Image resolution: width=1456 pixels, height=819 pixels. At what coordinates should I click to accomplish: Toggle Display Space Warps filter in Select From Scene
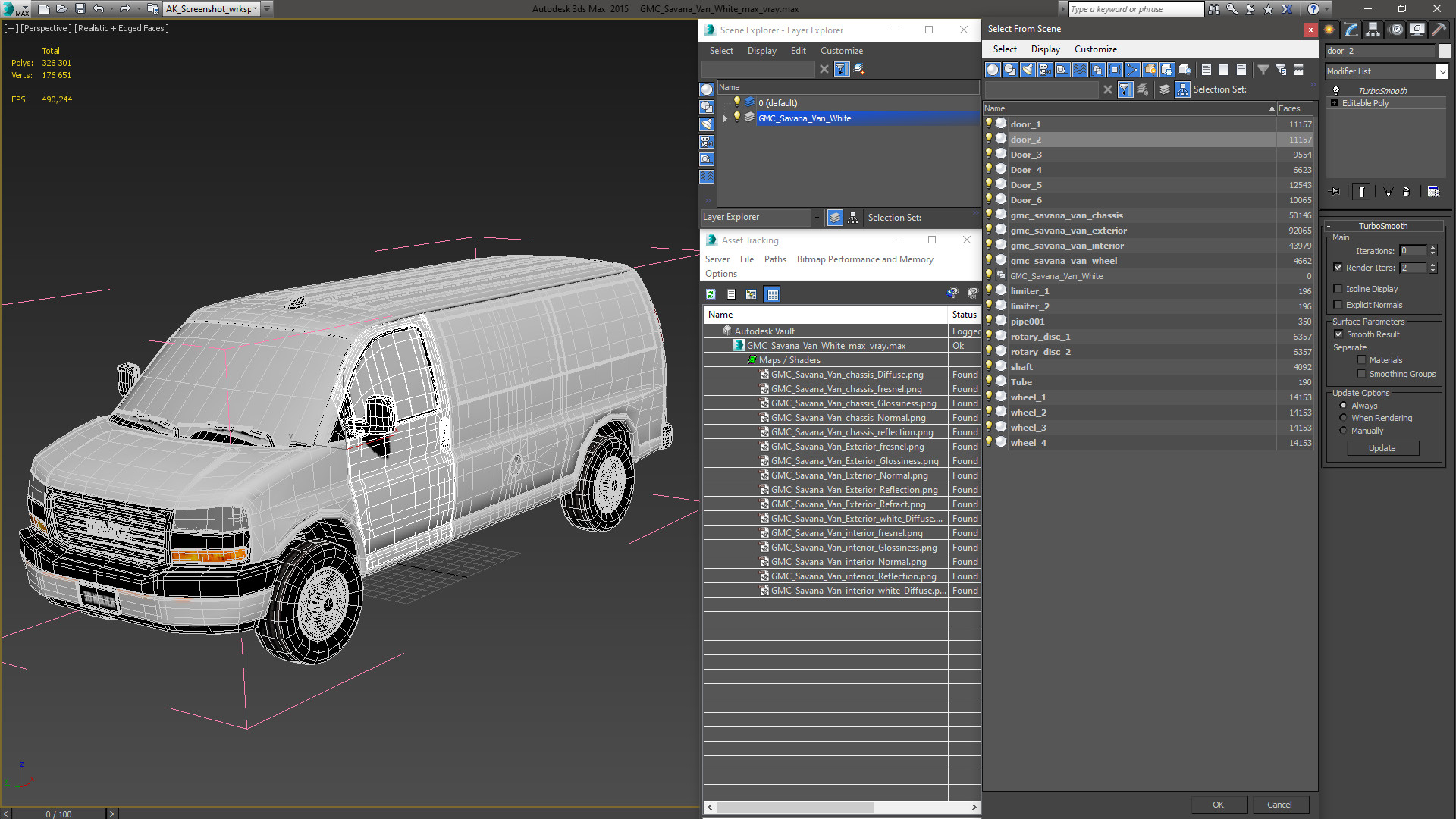[1080, 70]
